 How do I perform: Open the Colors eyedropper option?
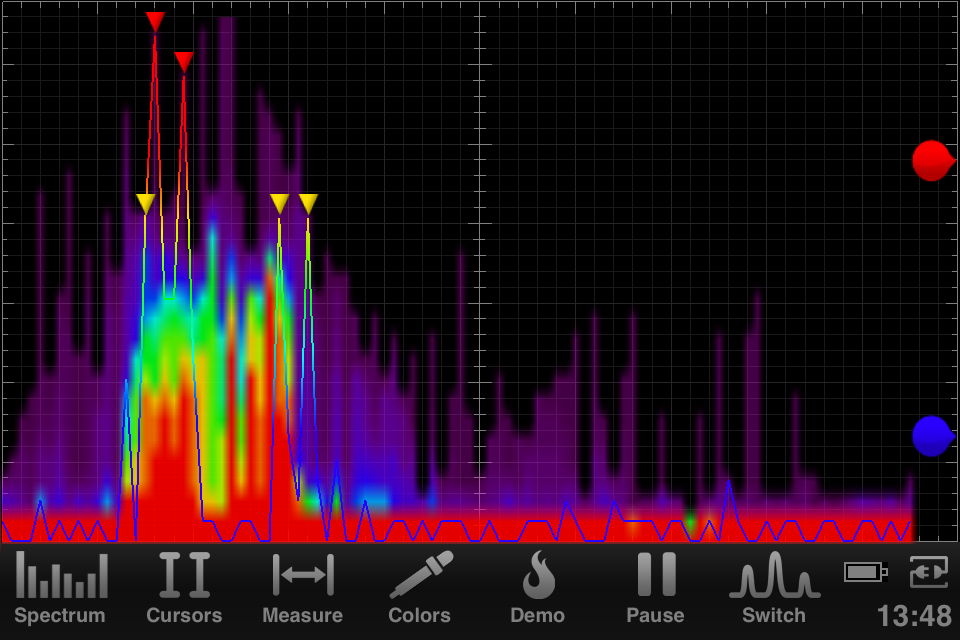click(420, 588)
